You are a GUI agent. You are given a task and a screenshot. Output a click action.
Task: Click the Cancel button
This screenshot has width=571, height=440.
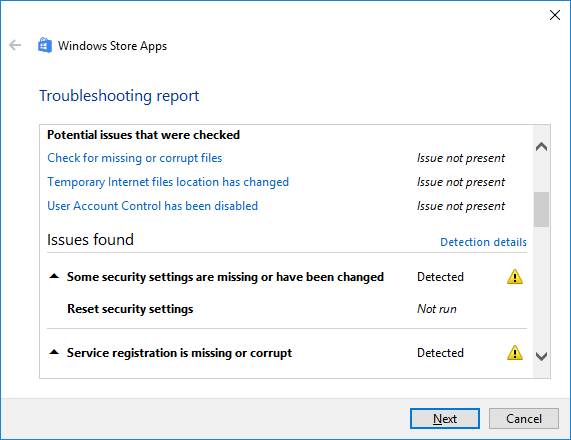524,419
